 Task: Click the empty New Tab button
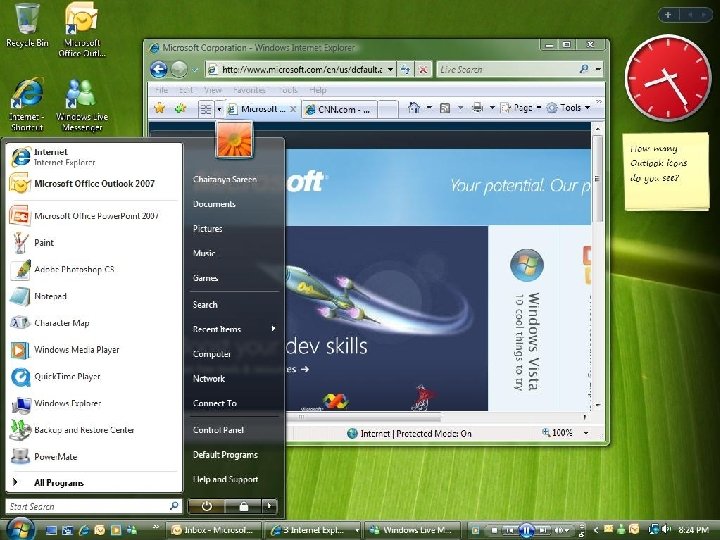click(388, 109)
